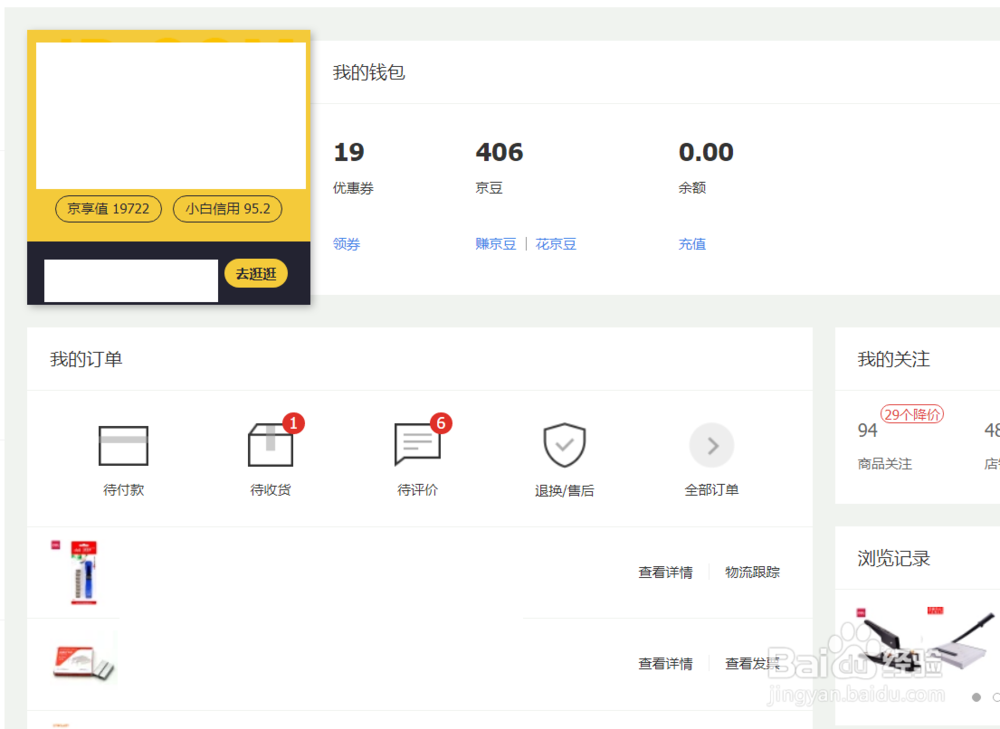Click the 京享值 19722 pill
Image resolution: width=1000 pixels, height=729 pixels.
[107, 209]
